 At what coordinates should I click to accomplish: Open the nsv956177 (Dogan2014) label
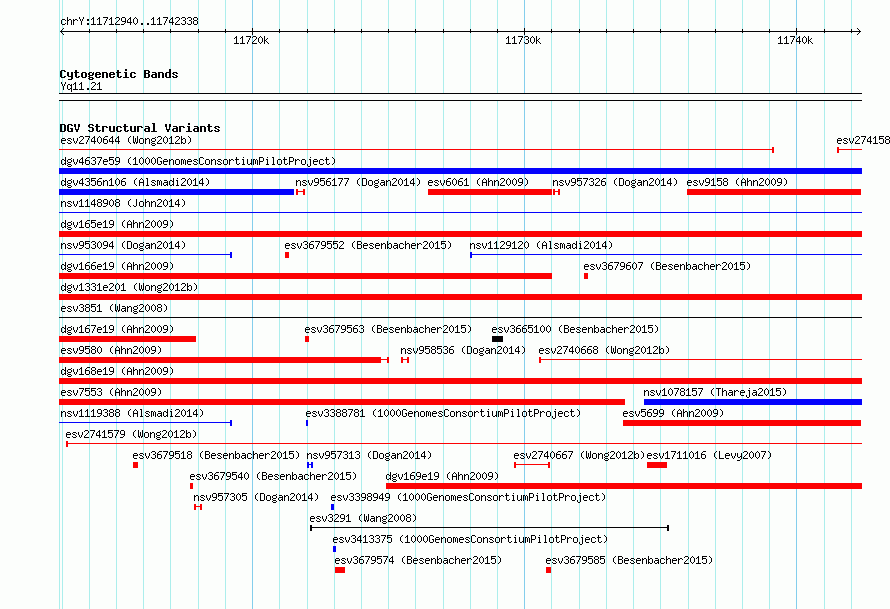point(358,182)
